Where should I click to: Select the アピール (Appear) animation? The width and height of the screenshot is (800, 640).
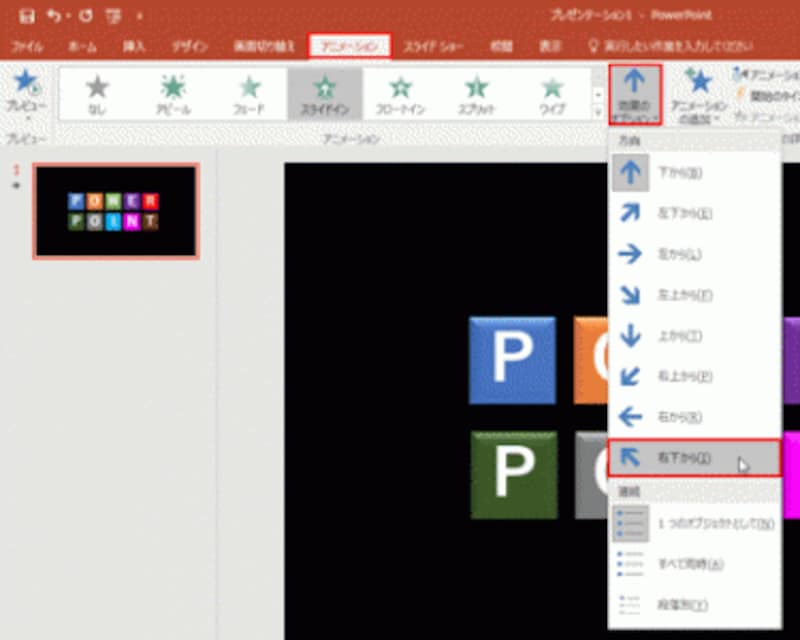[173, 94]
